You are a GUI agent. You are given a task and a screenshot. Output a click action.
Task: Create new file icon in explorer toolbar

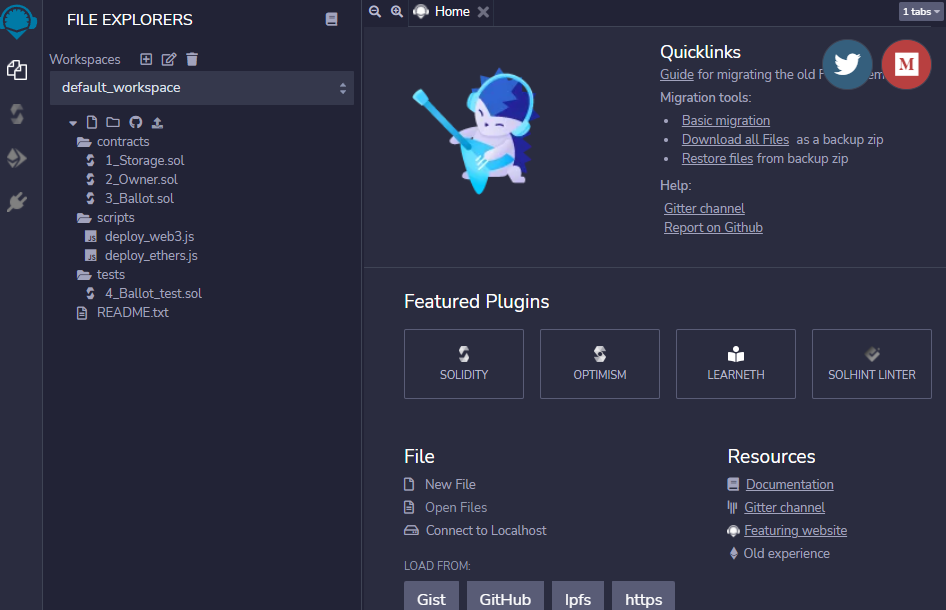click(x=92, y=122)
